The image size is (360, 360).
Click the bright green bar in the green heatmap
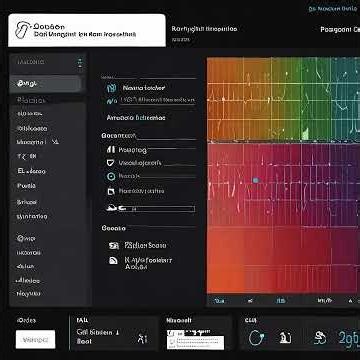305,134
